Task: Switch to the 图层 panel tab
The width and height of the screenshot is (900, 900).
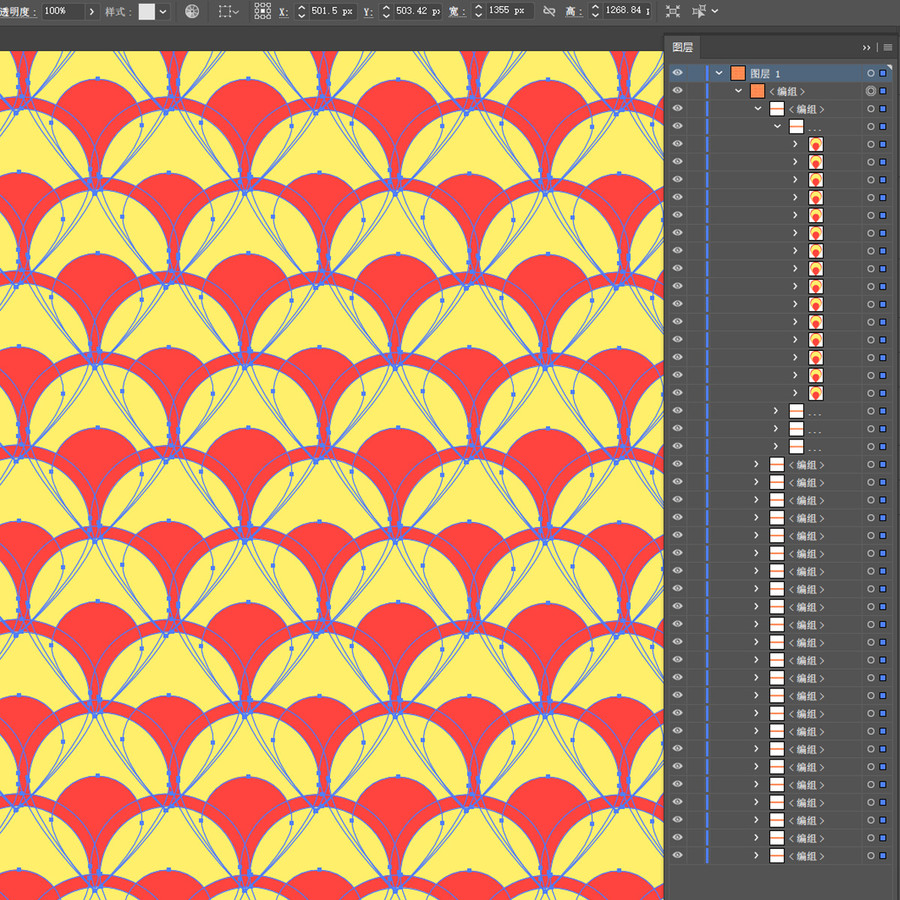Action: pyautogui.click(x=682, y=47)
